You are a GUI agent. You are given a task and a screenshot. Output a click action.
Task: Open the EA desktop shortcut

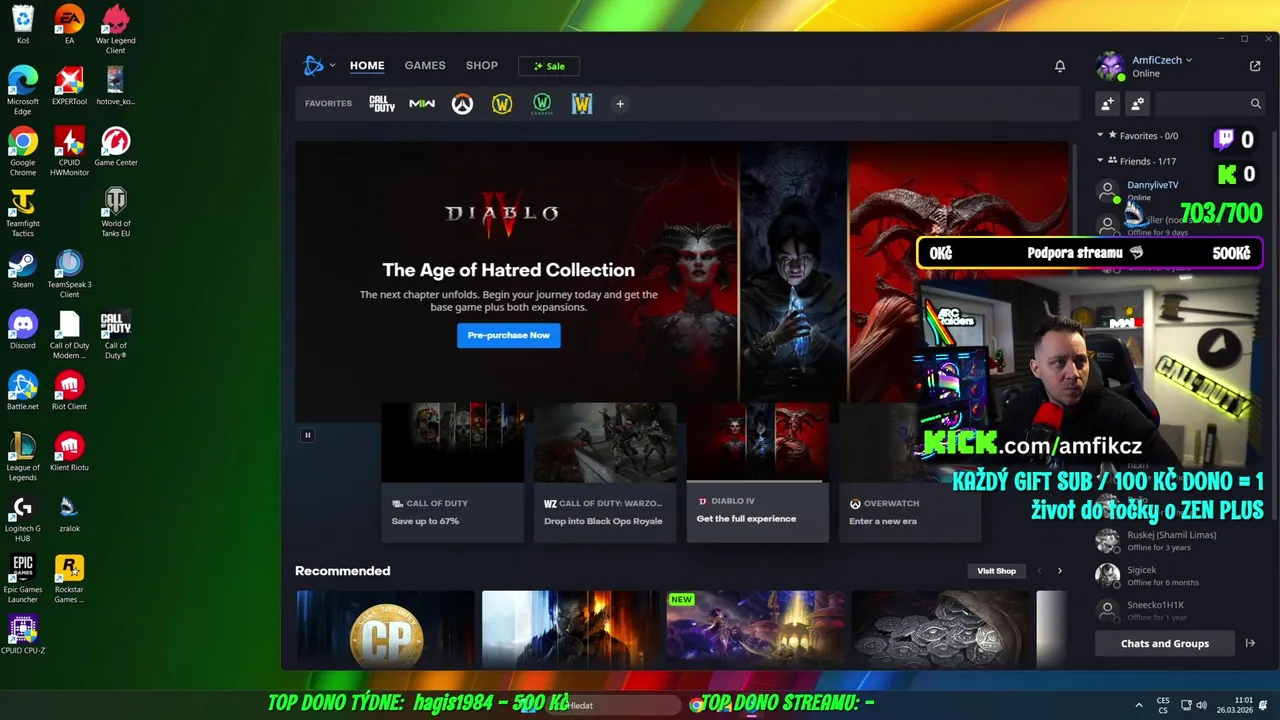[x=69, y=25]
